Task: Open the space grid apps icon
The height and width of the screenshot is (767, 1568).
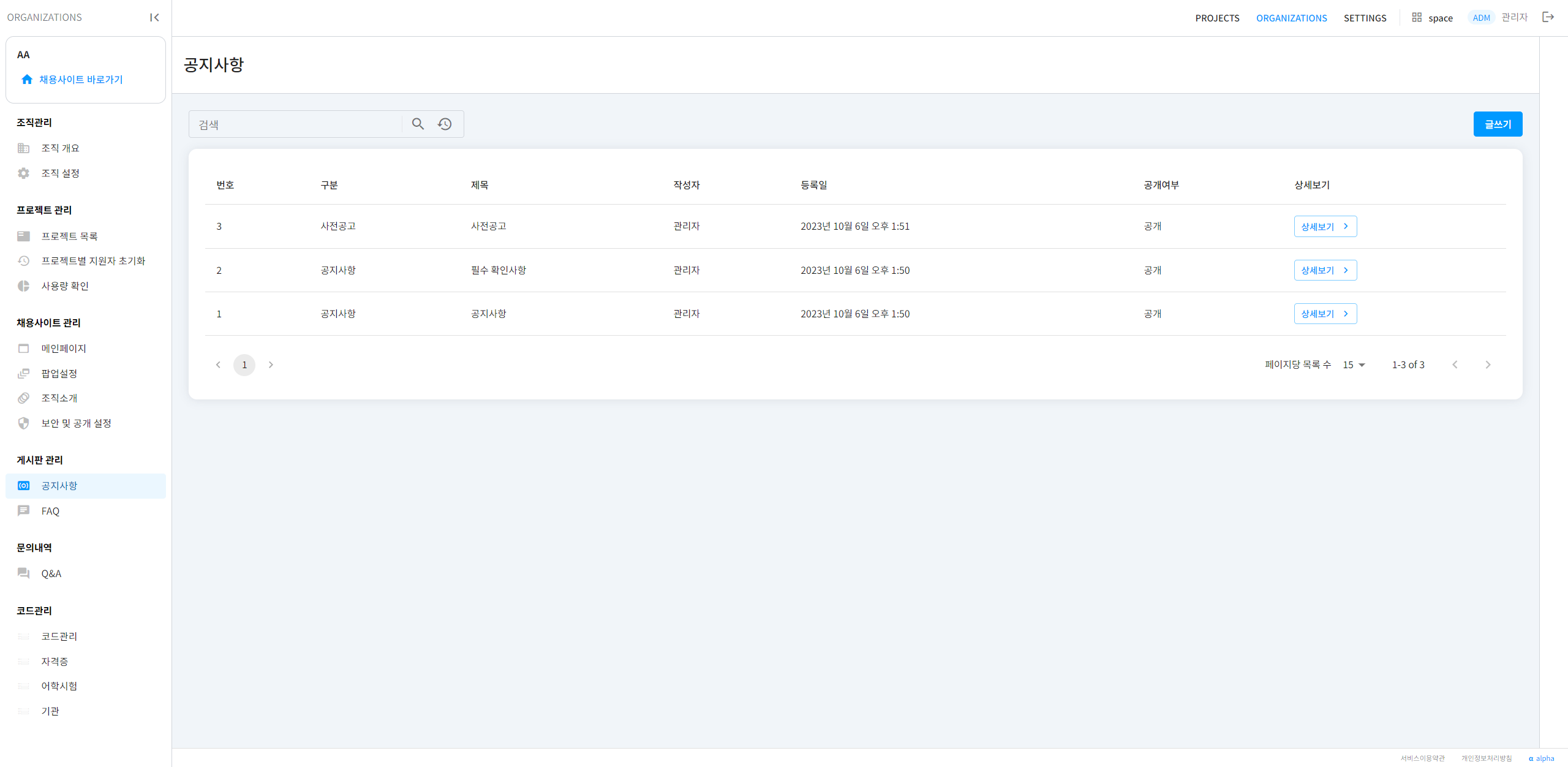Action: [x=1417, y=17]
